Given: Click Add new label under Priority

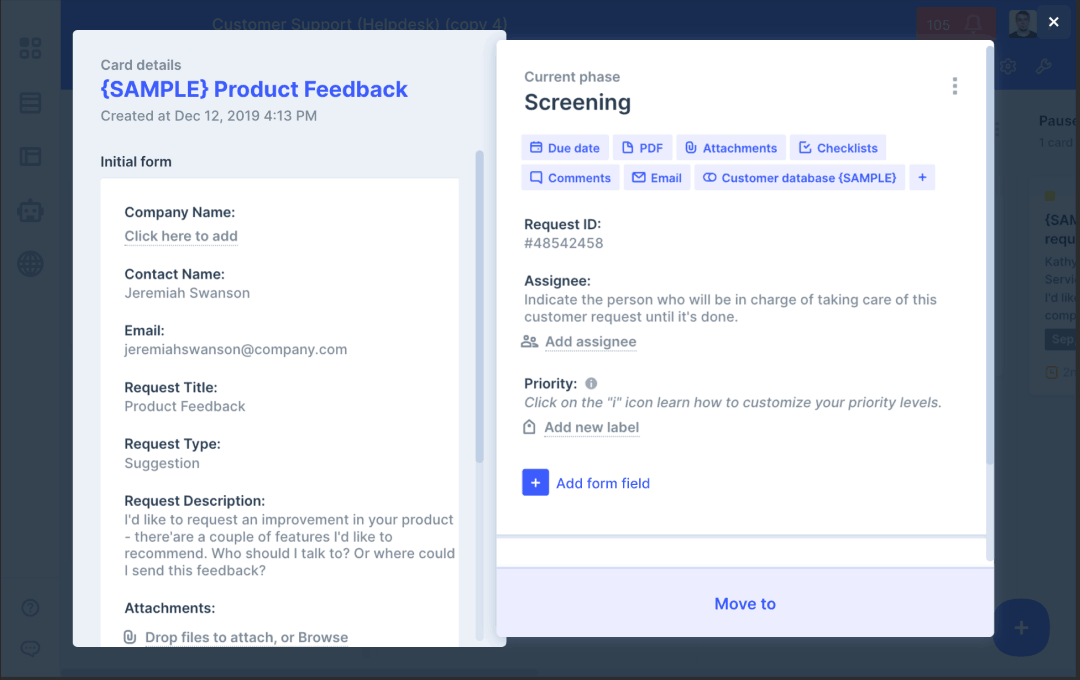Looking at the screenshot, I should click(591, 427).
